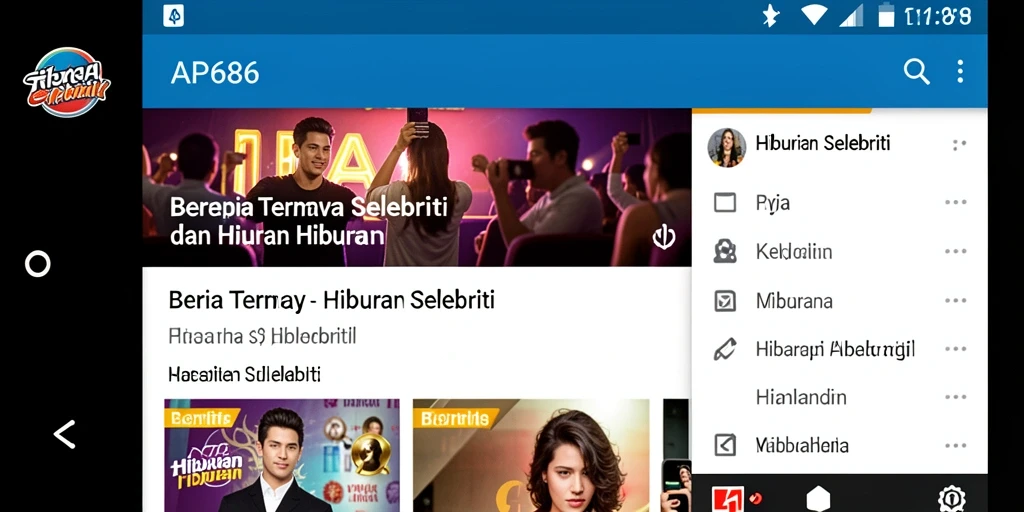The width and height of the screenshot is (1024, 512).
Task: Open the article card with curly-haired woman
Action: (531, 455)
